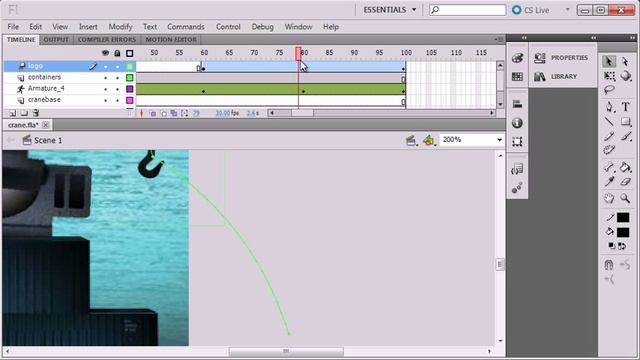Select the Eraser tool

pyautogui.click(x=625, y=182)
